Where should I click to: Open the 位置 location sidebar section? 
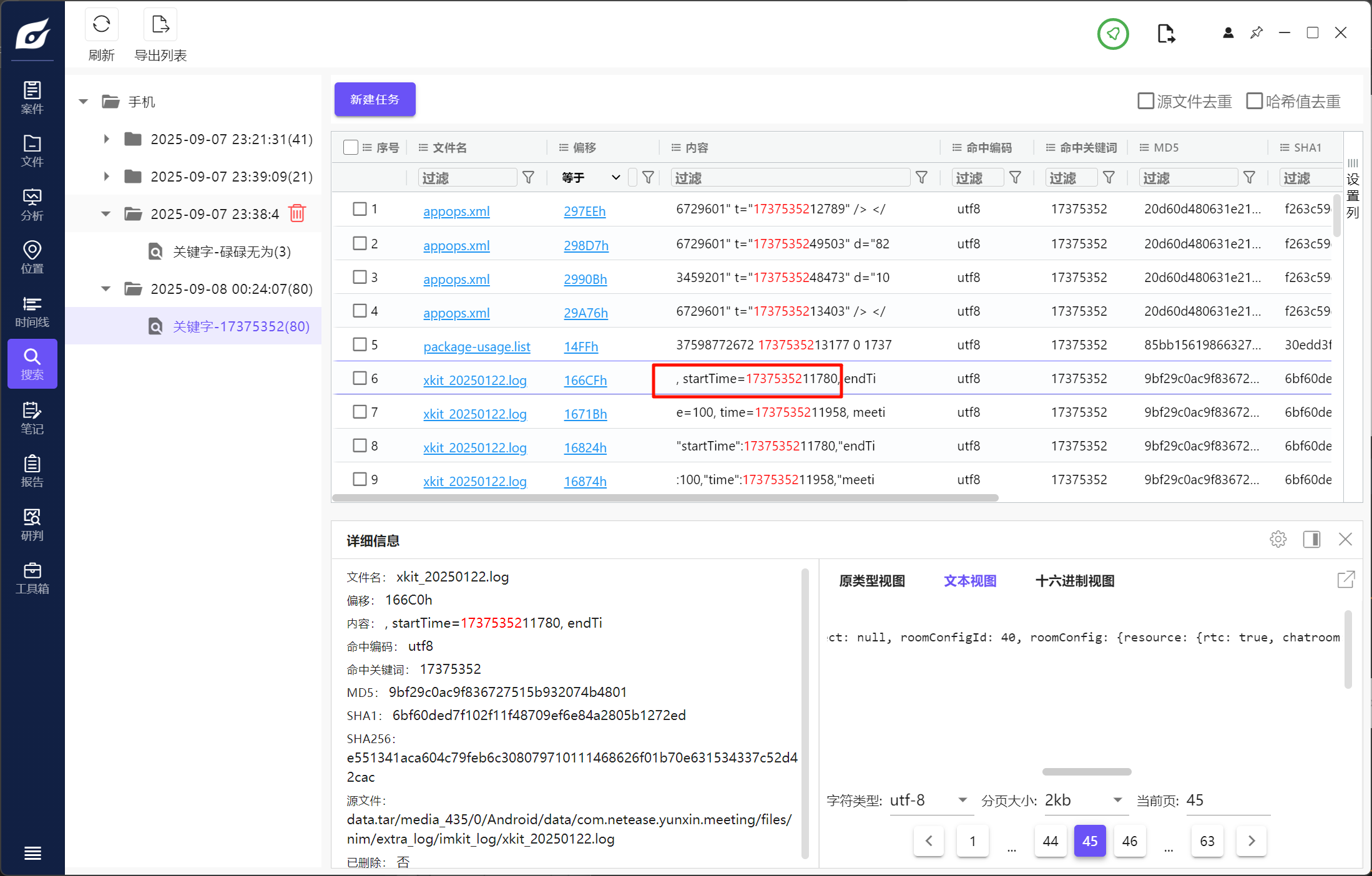[32, 257]
